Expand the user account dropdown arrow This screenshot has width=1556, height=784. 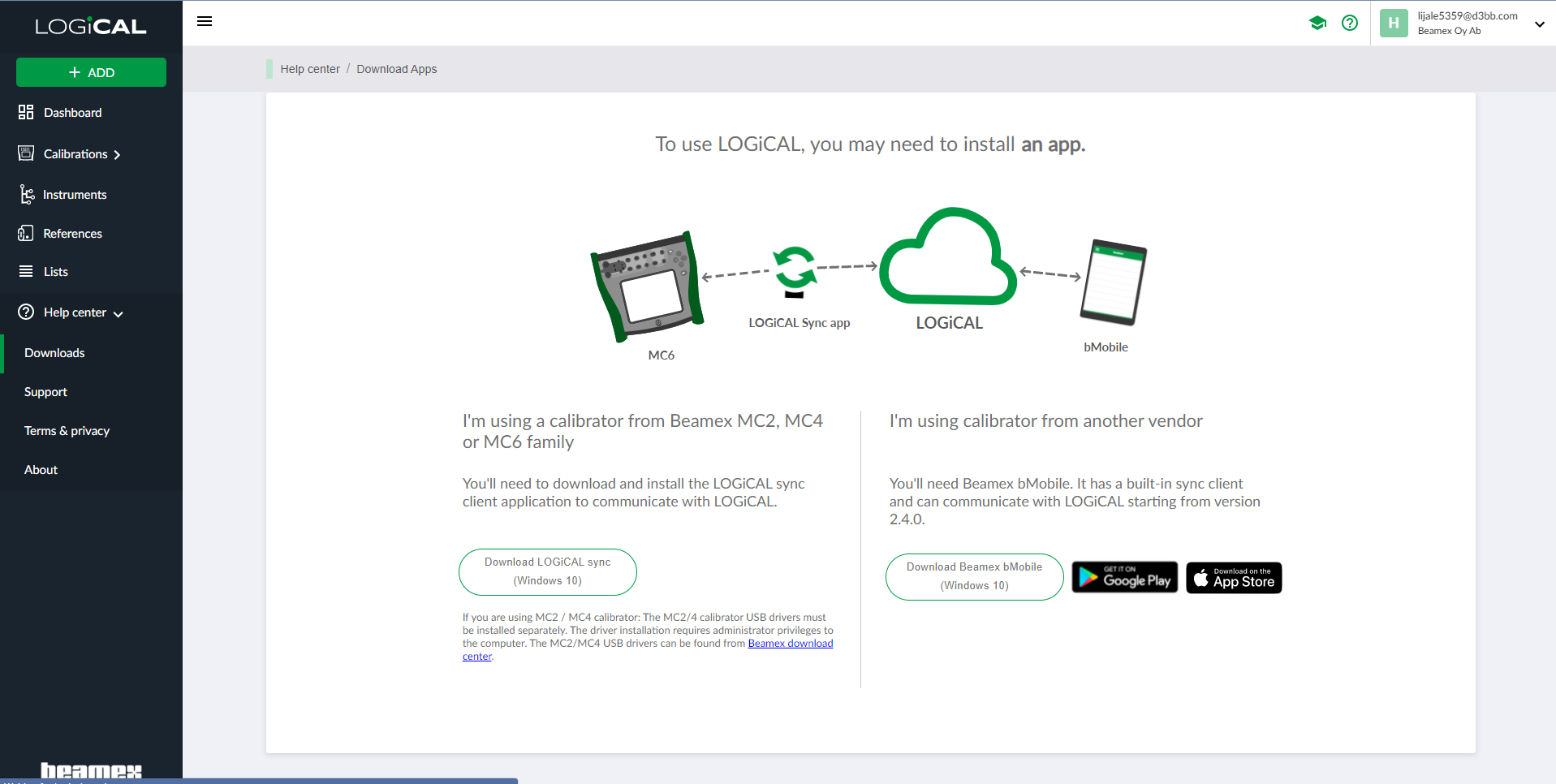pos(1539,24)
